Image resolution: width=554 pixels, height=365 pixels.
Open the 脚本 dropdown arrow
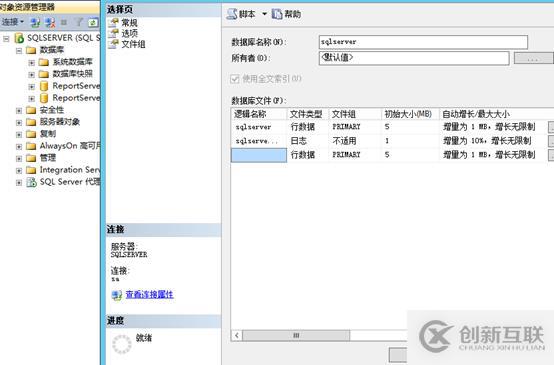[x=264, y=14]
